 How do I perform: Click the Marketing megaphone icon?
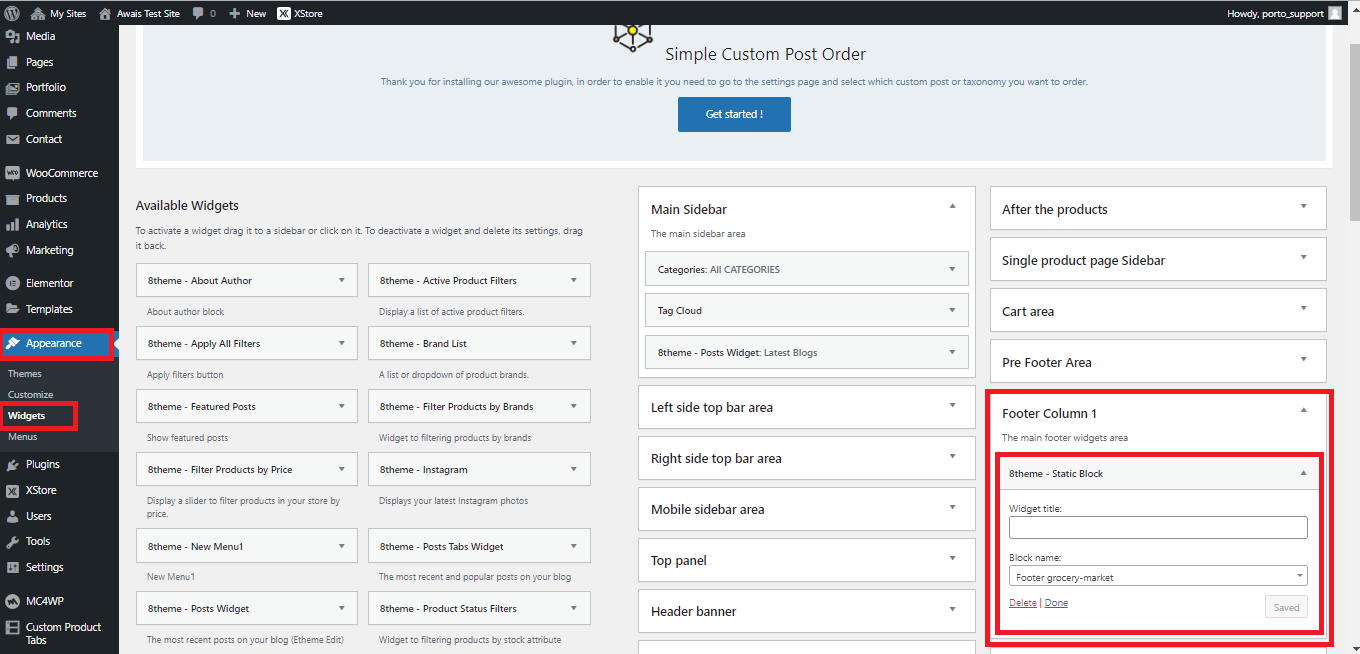pyautogui.click(x=13, y=250)
